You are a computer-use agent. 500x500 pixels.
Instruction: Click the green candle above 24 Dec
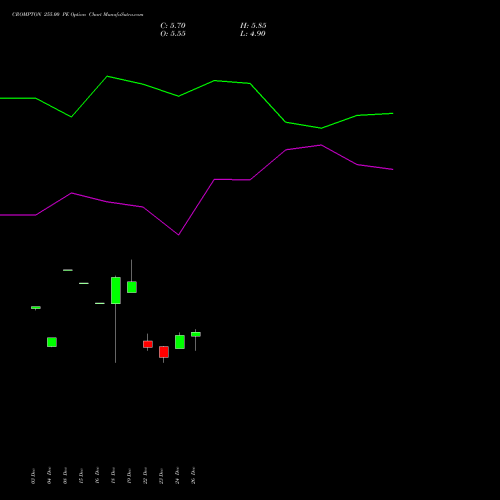(x=180, y=342)
